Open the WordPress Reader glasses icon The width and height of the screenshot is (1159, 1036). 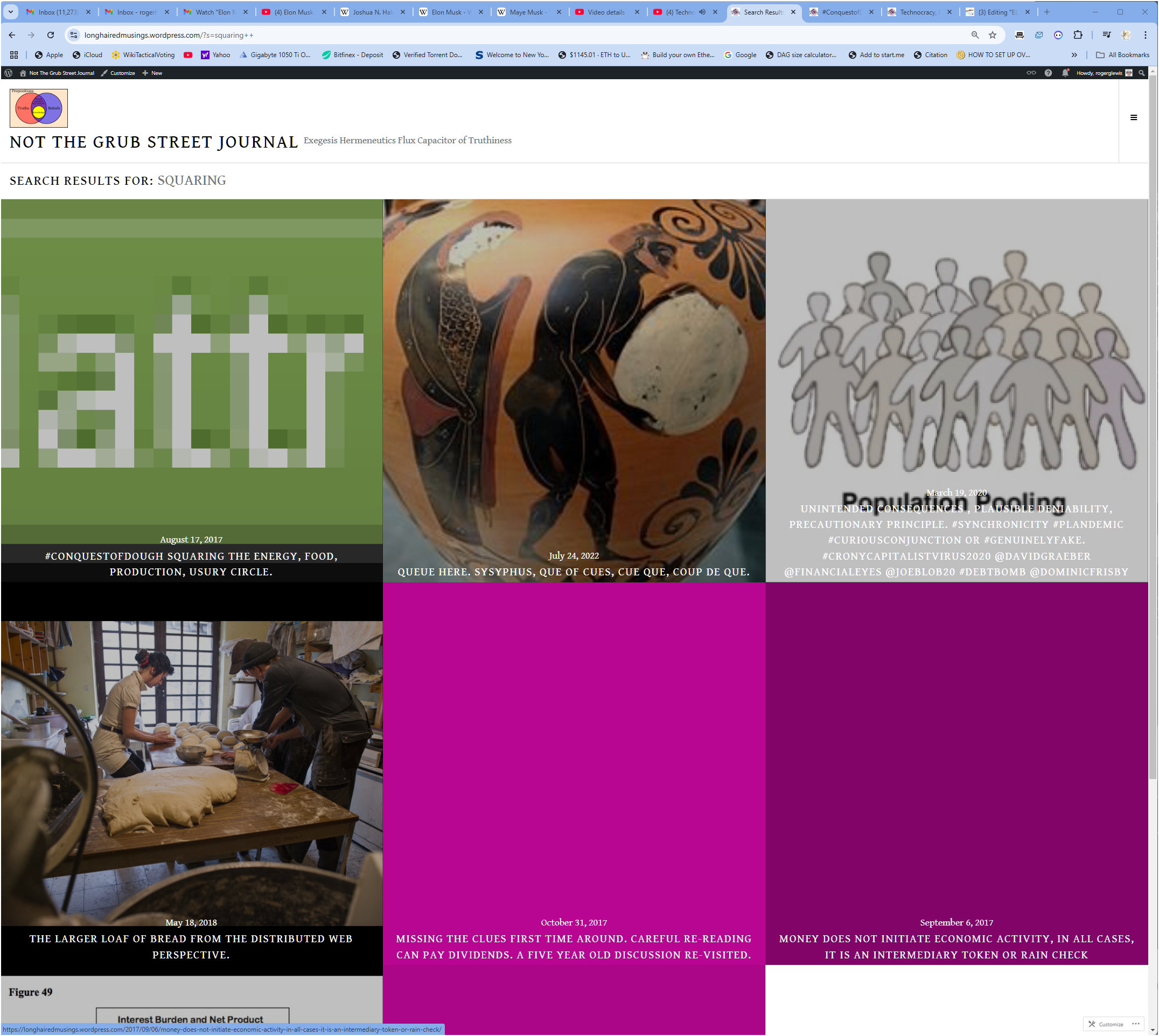coord(1030,73)
